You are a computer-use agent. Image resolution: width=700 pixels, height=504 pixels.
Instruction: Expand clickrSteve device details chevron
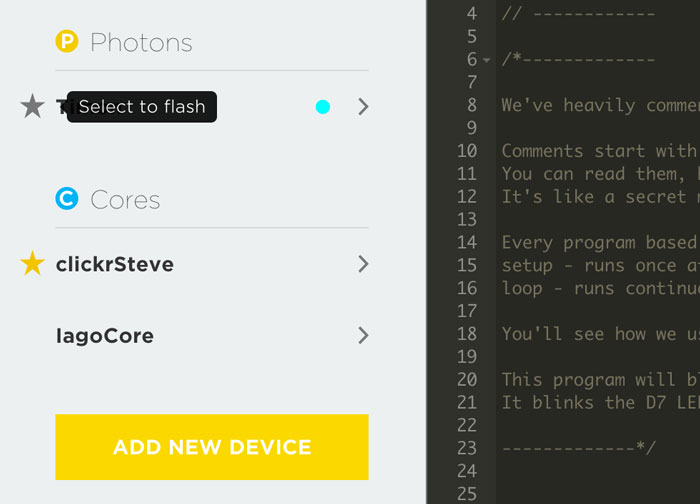click(x=363, y=264)
